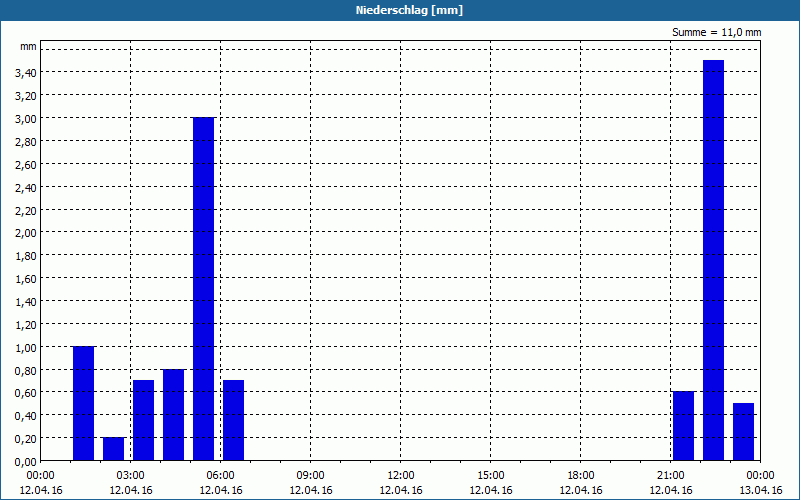Click the y-axis value 2,20
Image resolution: width=800 pixels, height=500 pixels.
tap(26, 210)
